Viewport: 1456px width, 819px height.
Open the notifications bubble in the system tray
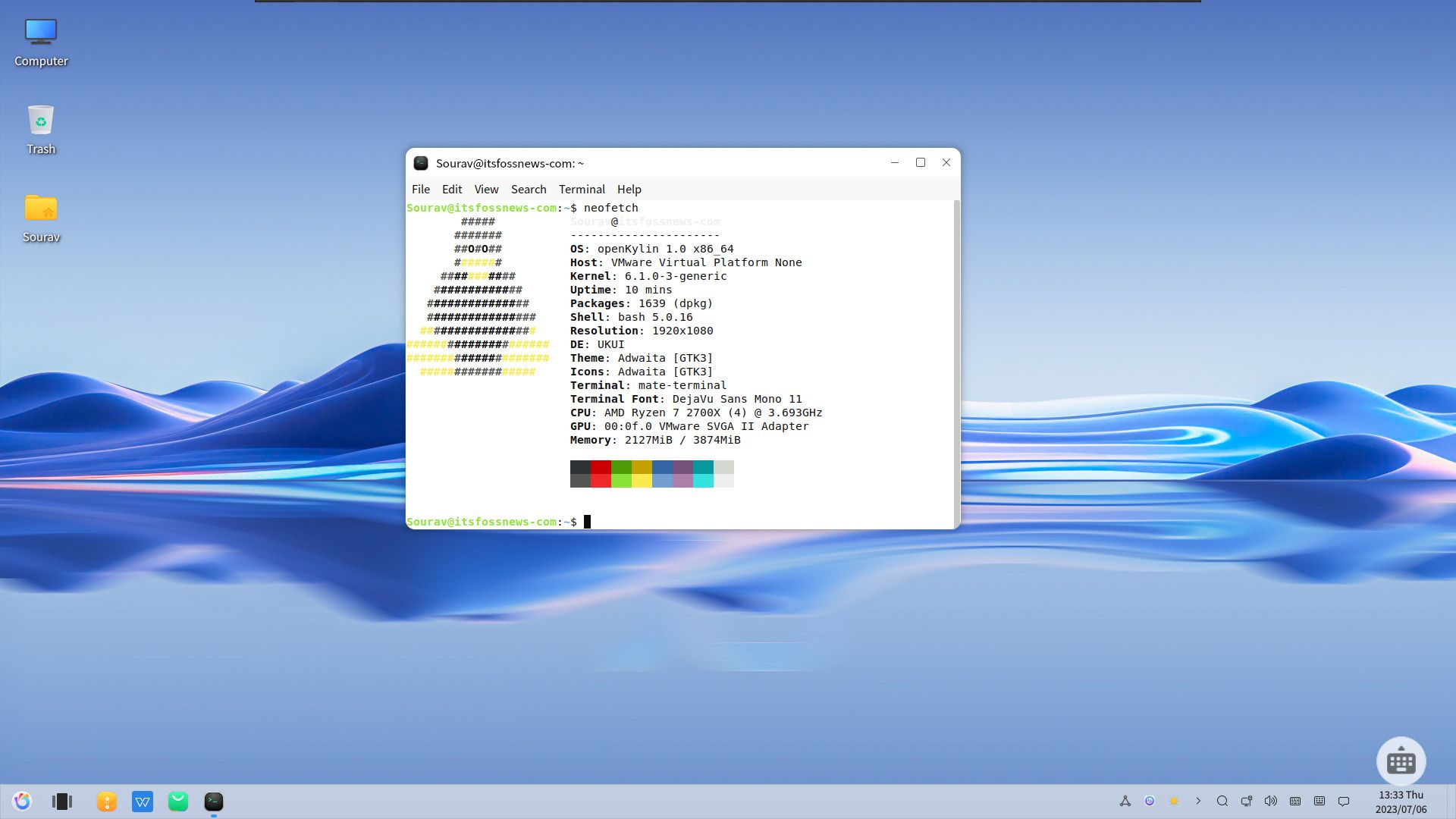click(x=1345, y=801)
